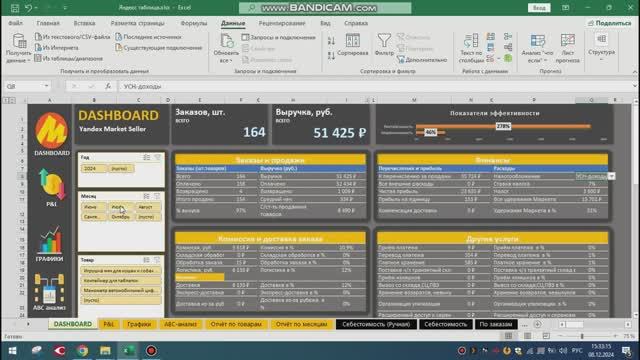Image resolution: width=640 pixels, height=360 pixels.
Task: Switch to Вид ribbon tab
Action: click(325, 23)
